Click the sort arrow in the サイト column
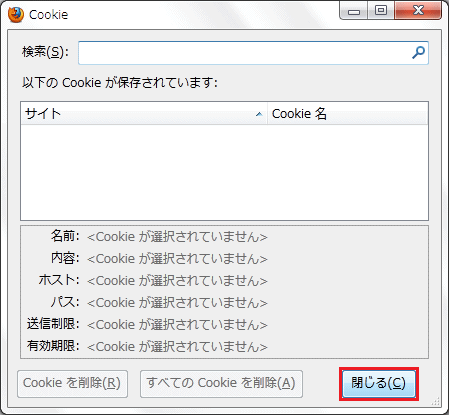The width and height of the screenshot is (449, 415). coord(259,114)
